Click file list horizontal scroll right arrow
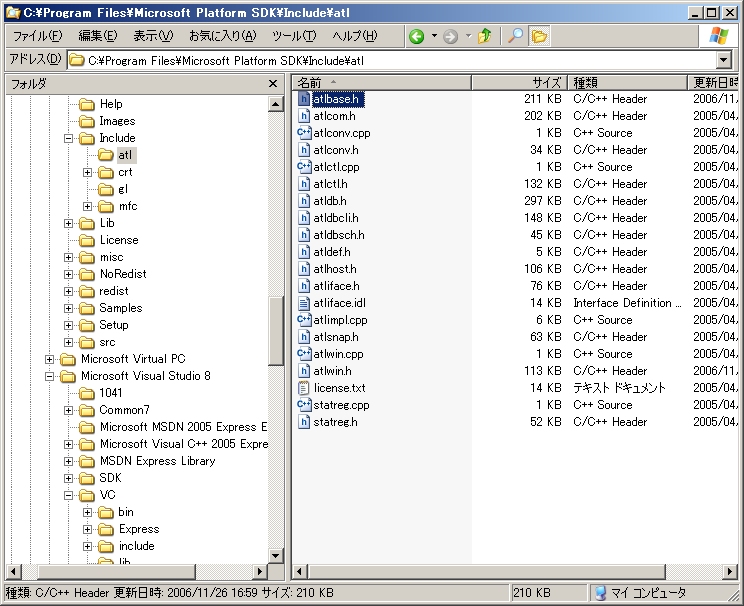 tap(730, 571)
